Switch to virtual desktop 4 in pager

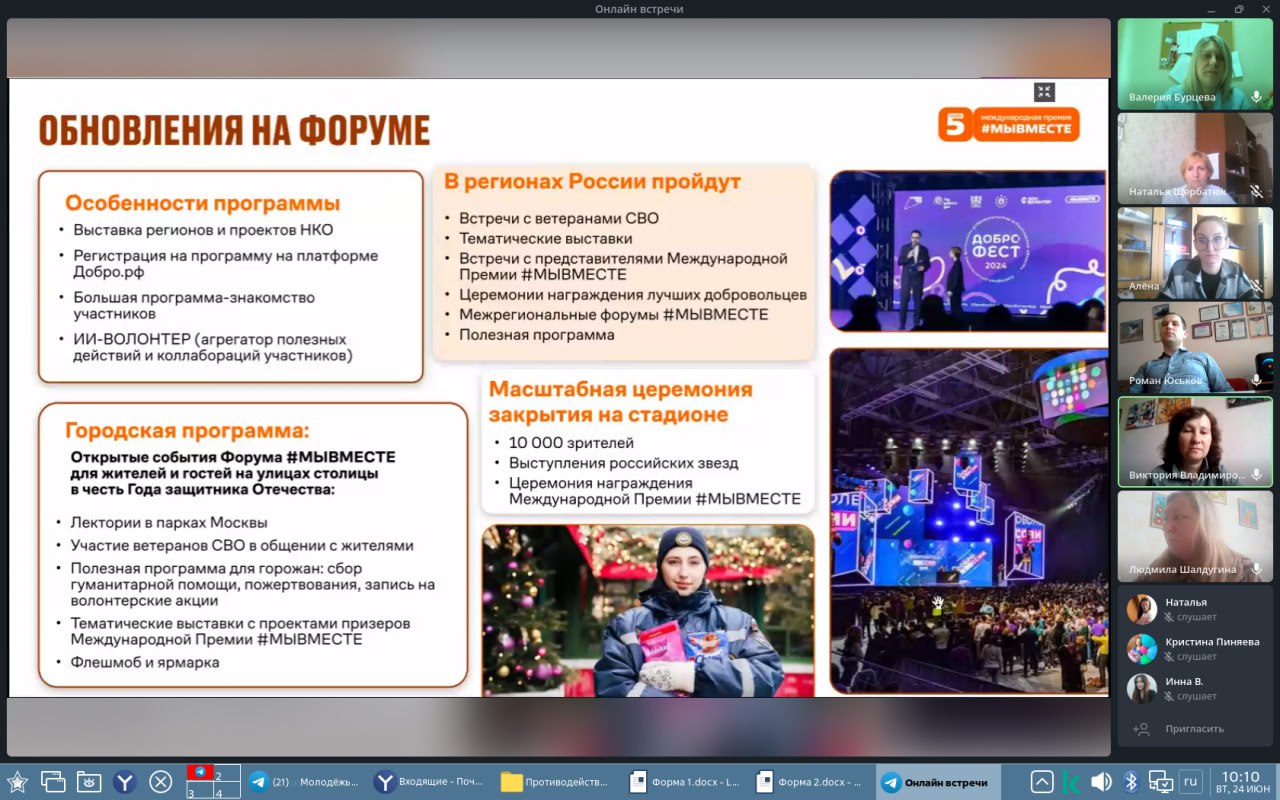click(227, 791)
